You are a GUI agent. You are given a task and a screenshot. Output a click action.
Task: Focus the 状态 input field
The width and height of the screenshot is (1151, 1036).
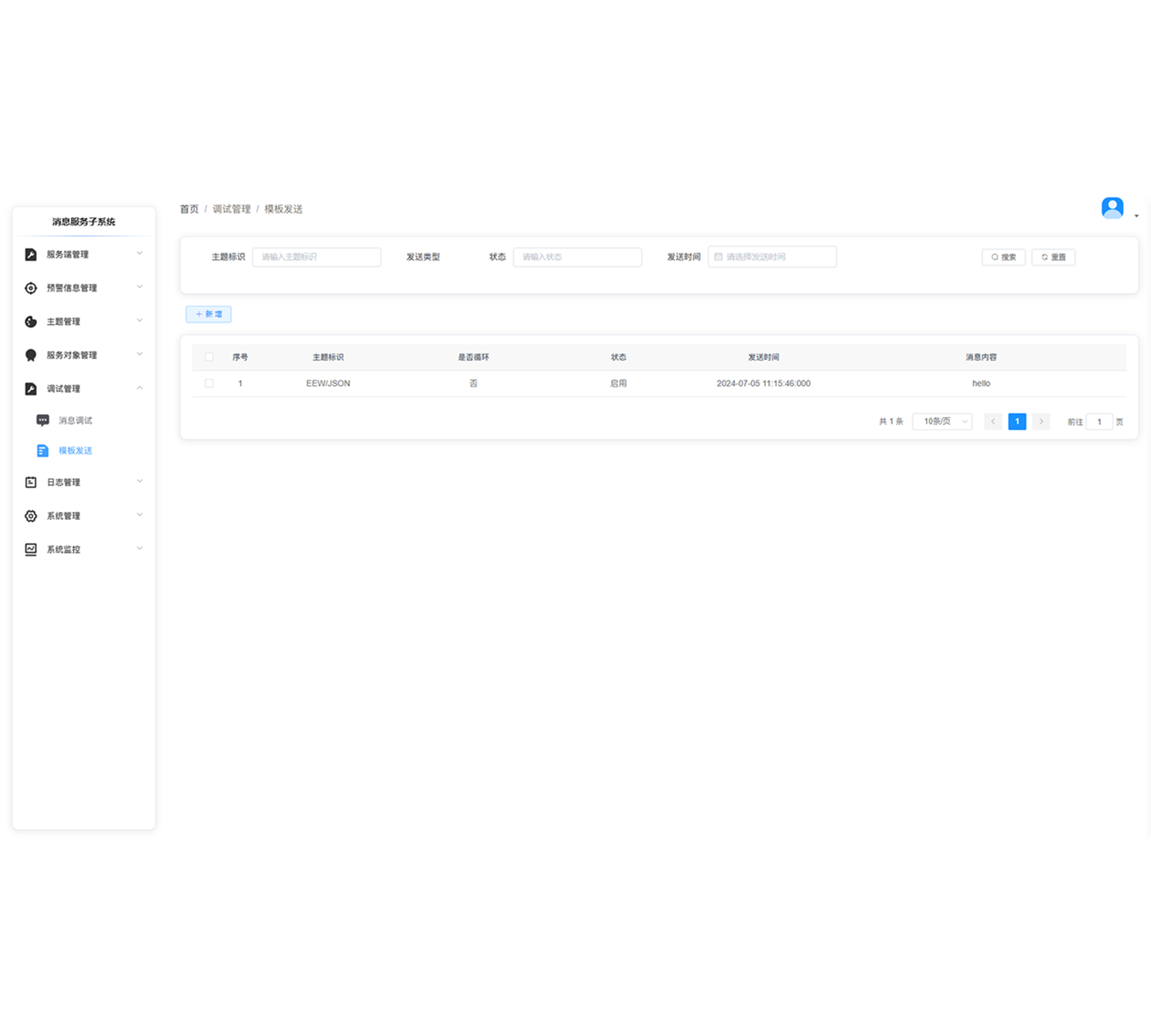577,257
